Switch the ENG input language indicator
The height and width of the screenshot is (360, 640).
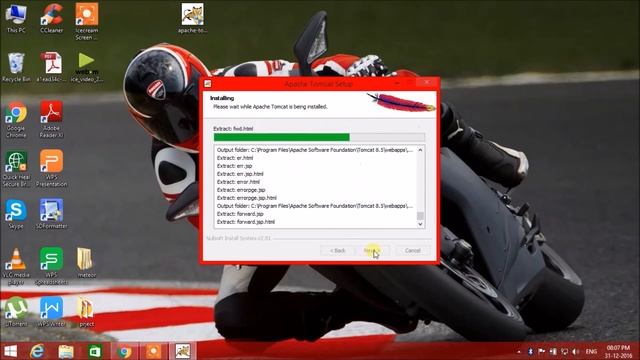(x=591, y=351)
